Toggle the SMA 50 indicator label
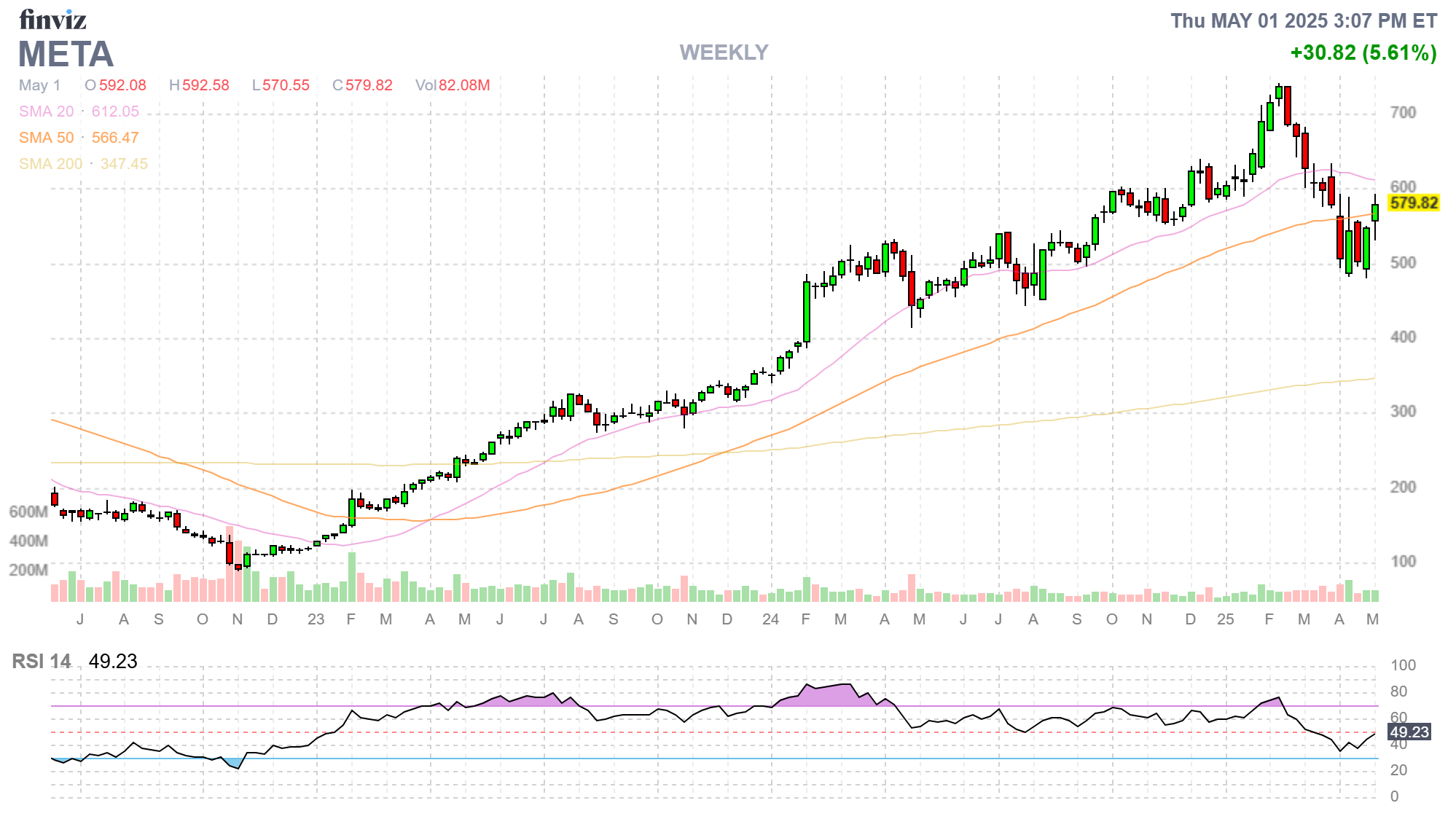This screenshot has height=819, width=1456. [x=46, y=137]
